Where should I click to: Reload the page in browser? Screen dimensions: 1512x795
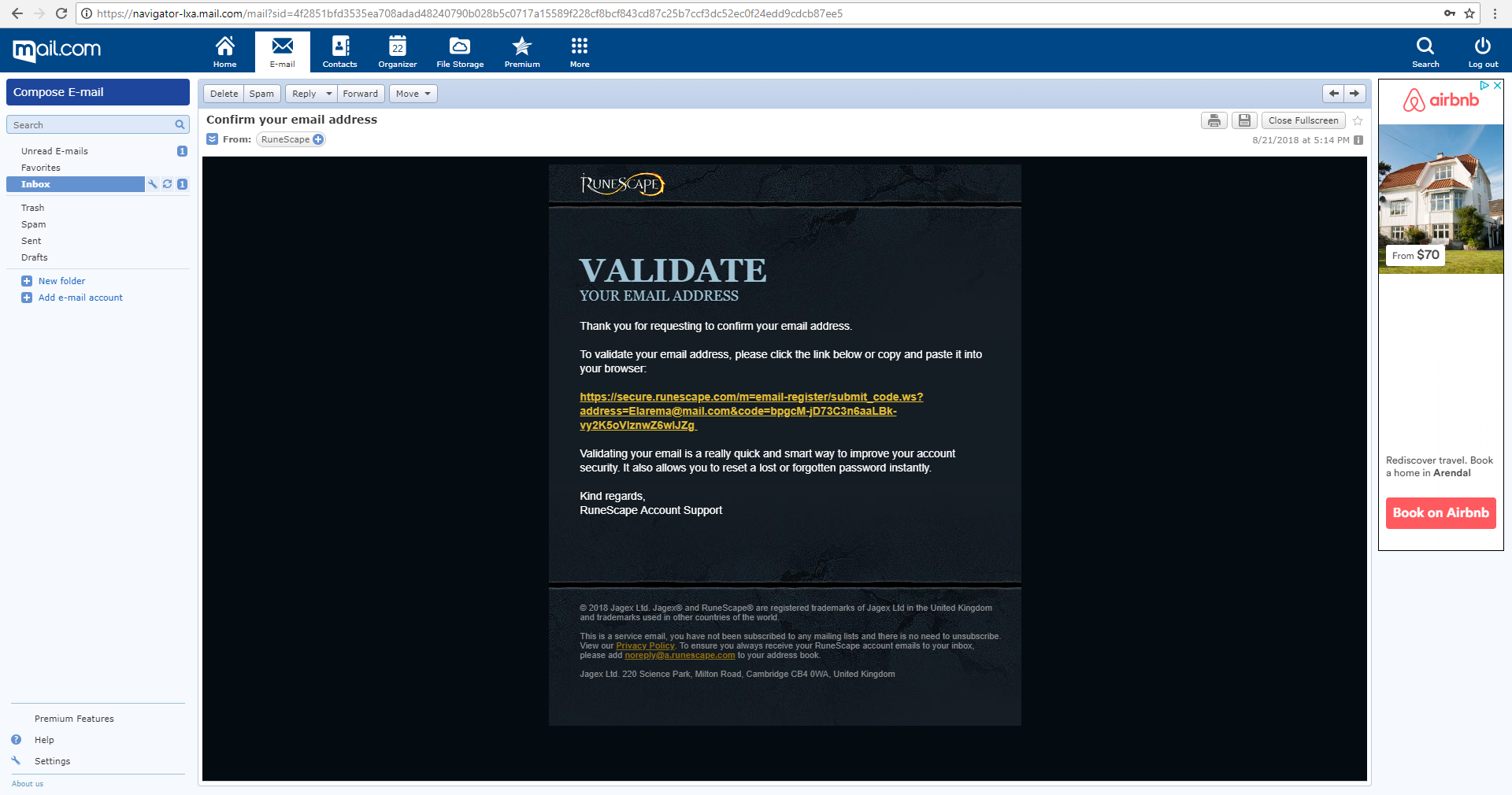61,13
